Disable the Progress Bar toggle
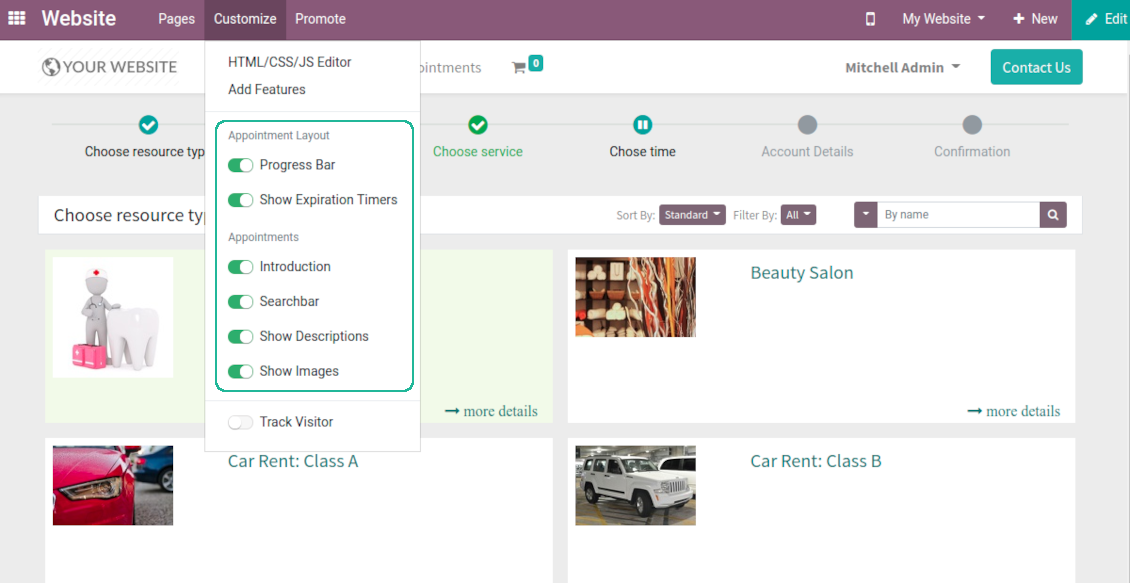This screenshot has height=583, width=1130. click(240, 165)
